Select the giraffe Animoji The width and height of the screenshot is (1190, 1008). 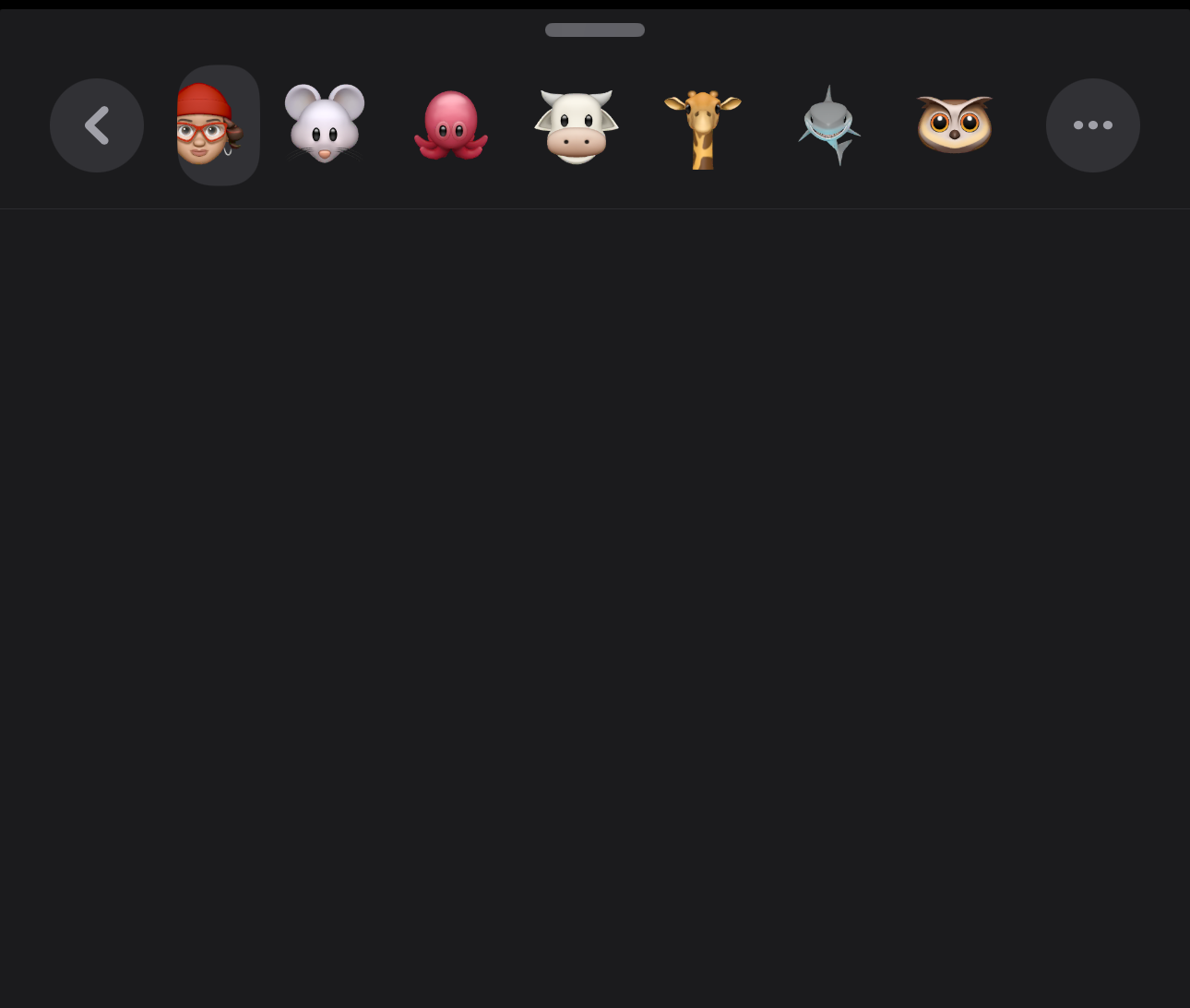point(703,129)
